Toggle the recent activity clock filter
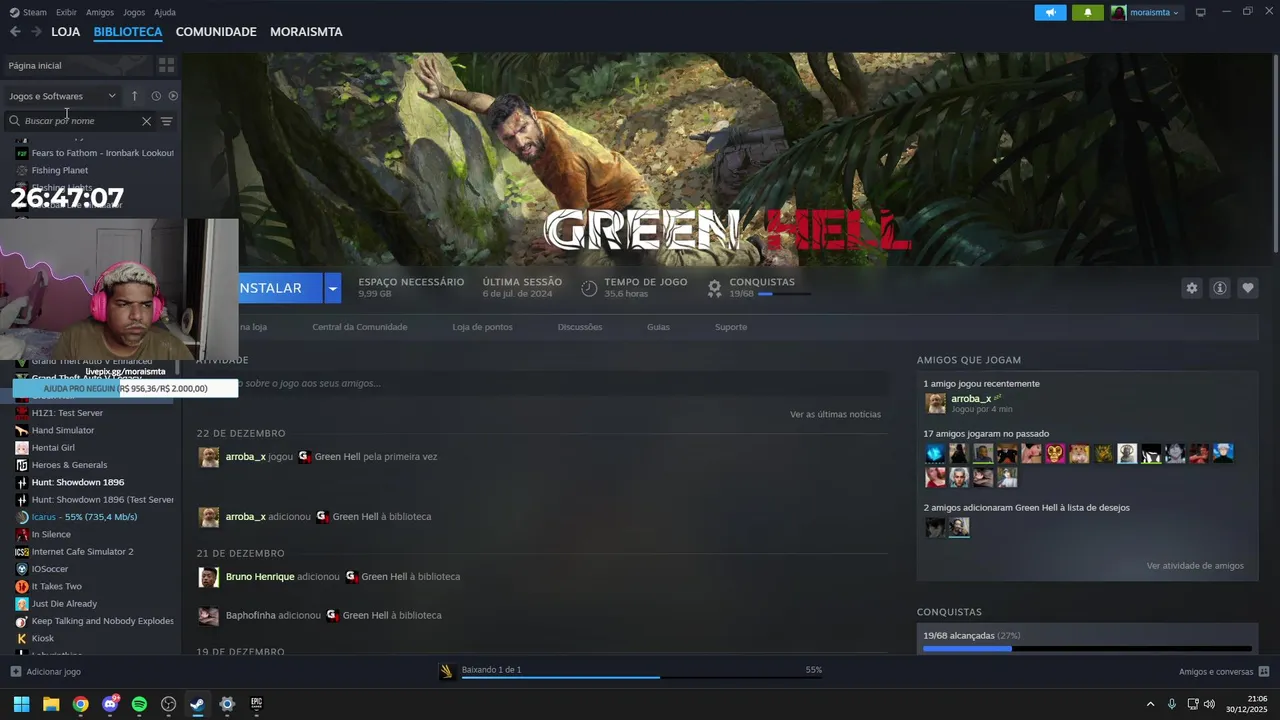The height and width of the screenshot is (720, 1280). [156, 96]
